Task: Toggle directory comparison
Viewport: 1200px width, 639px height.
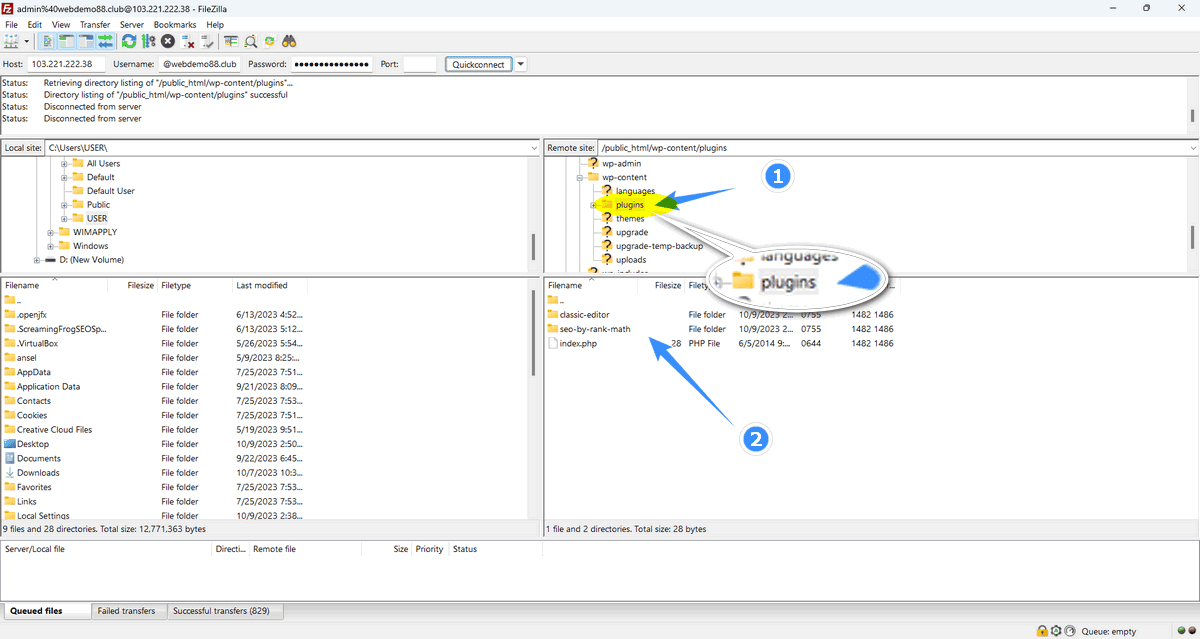Action: tap(251, 42)
